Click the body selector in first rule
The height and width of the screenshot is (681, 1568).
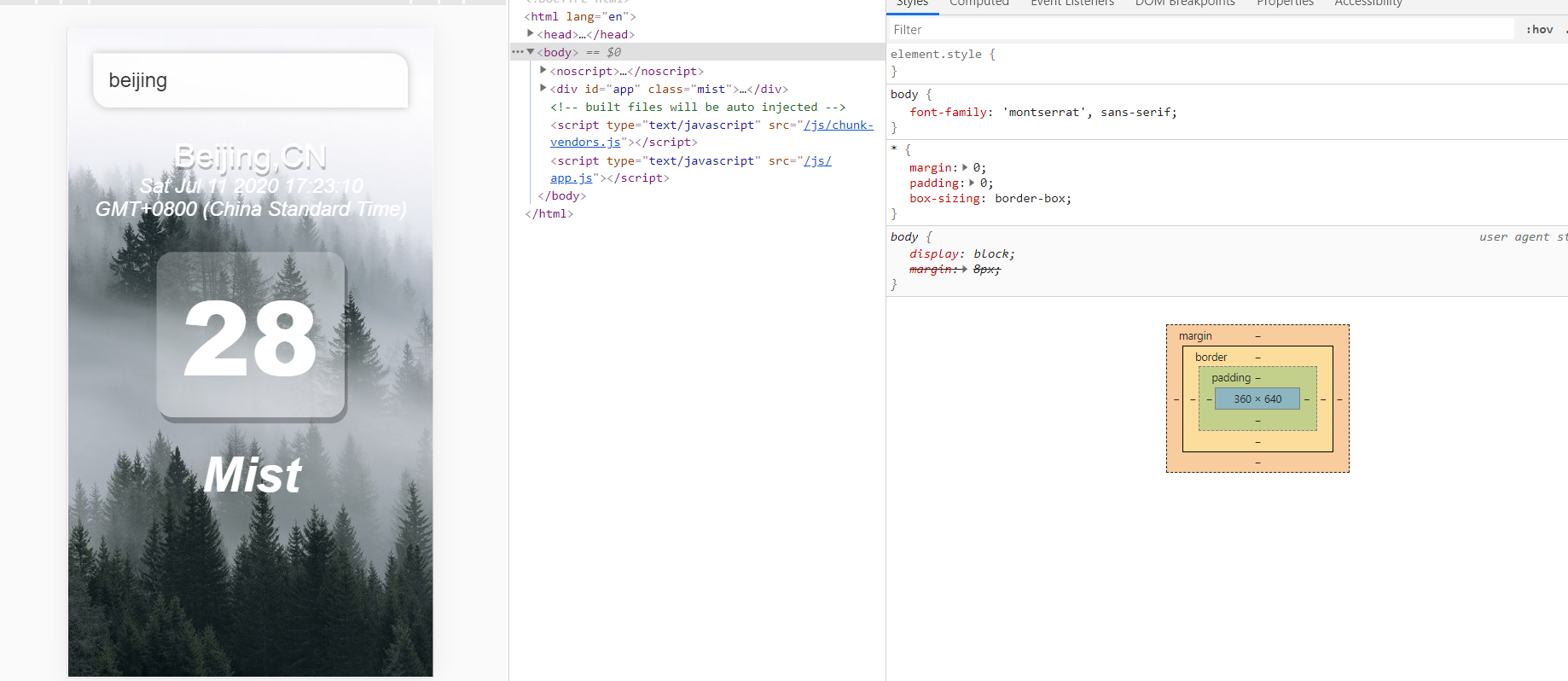point(904,95)
